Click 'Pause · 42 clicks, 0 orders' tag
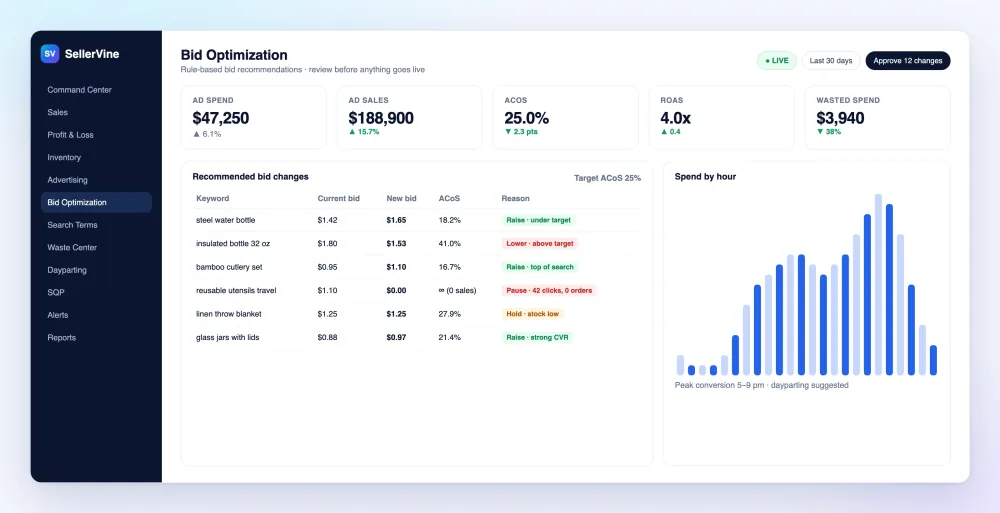Screen dimensions: 1000x513 pyautogui.click(x=548, y=290)
